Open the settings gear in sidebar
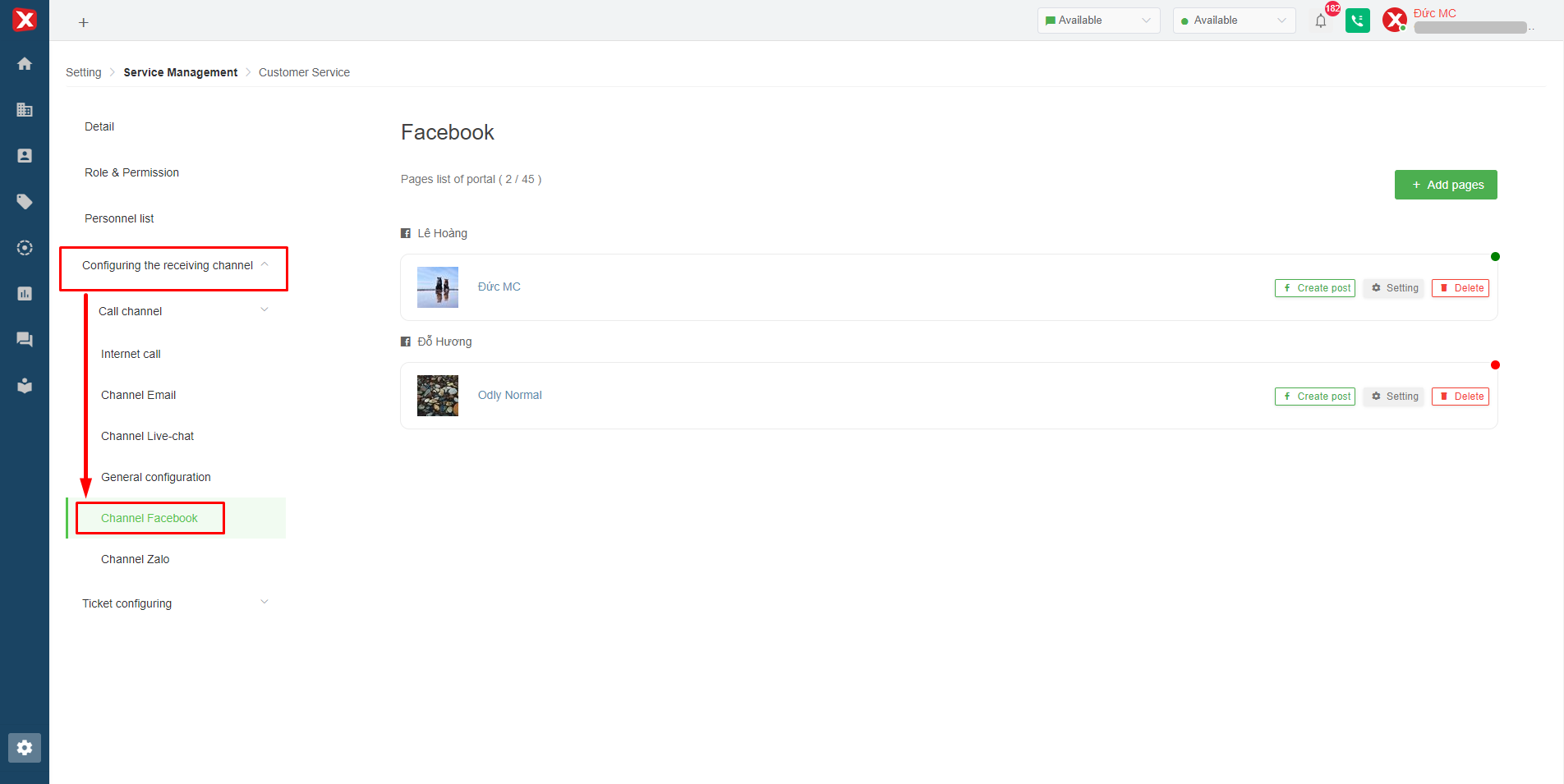This screenshot has width=1564, height=784. click(25, 747)
